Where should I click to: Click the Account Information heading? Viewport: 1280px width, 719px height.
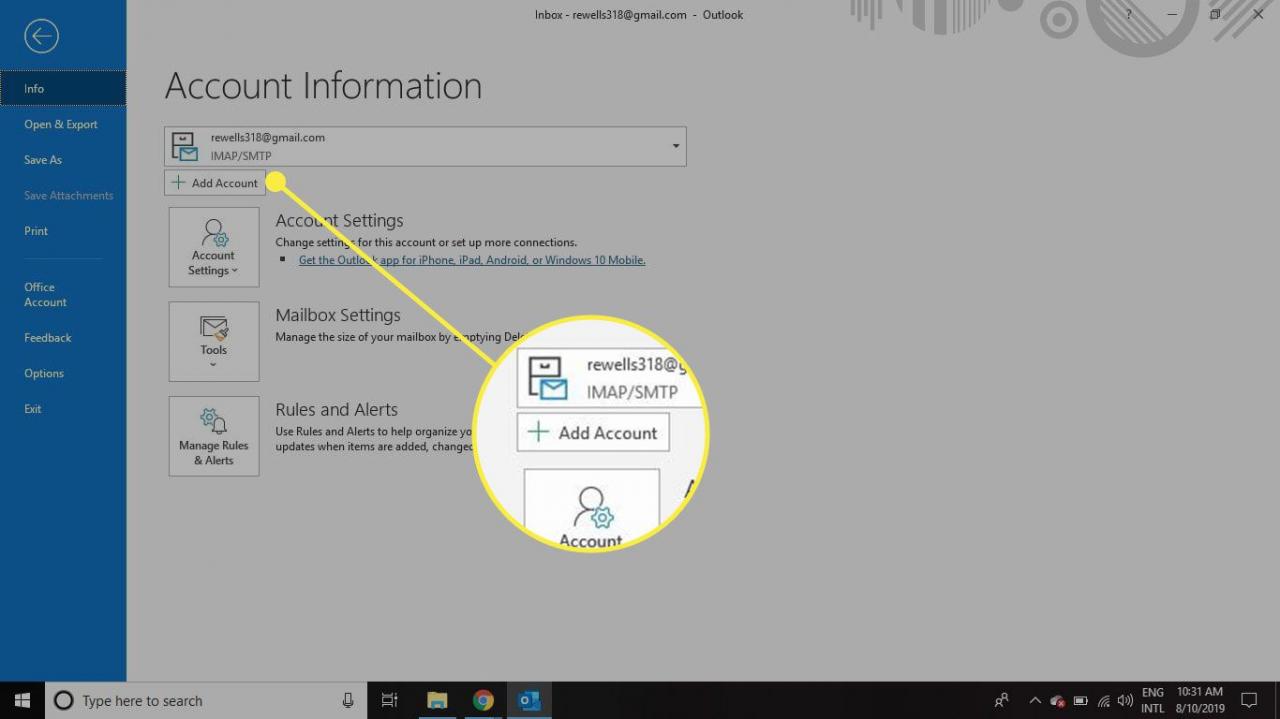(x=323, y=86)
